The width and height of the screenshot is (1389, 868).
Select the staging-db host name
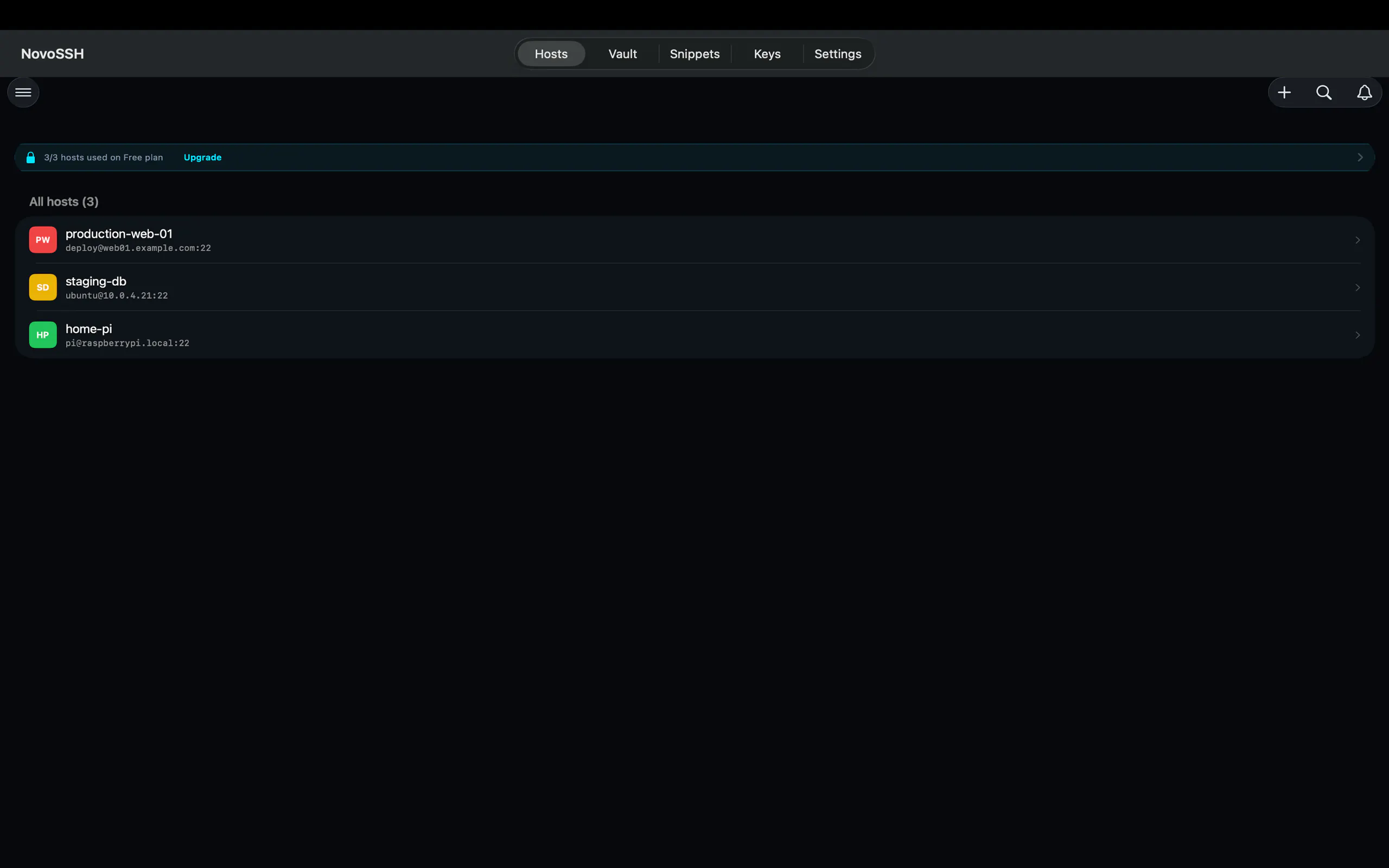point(96,282)
